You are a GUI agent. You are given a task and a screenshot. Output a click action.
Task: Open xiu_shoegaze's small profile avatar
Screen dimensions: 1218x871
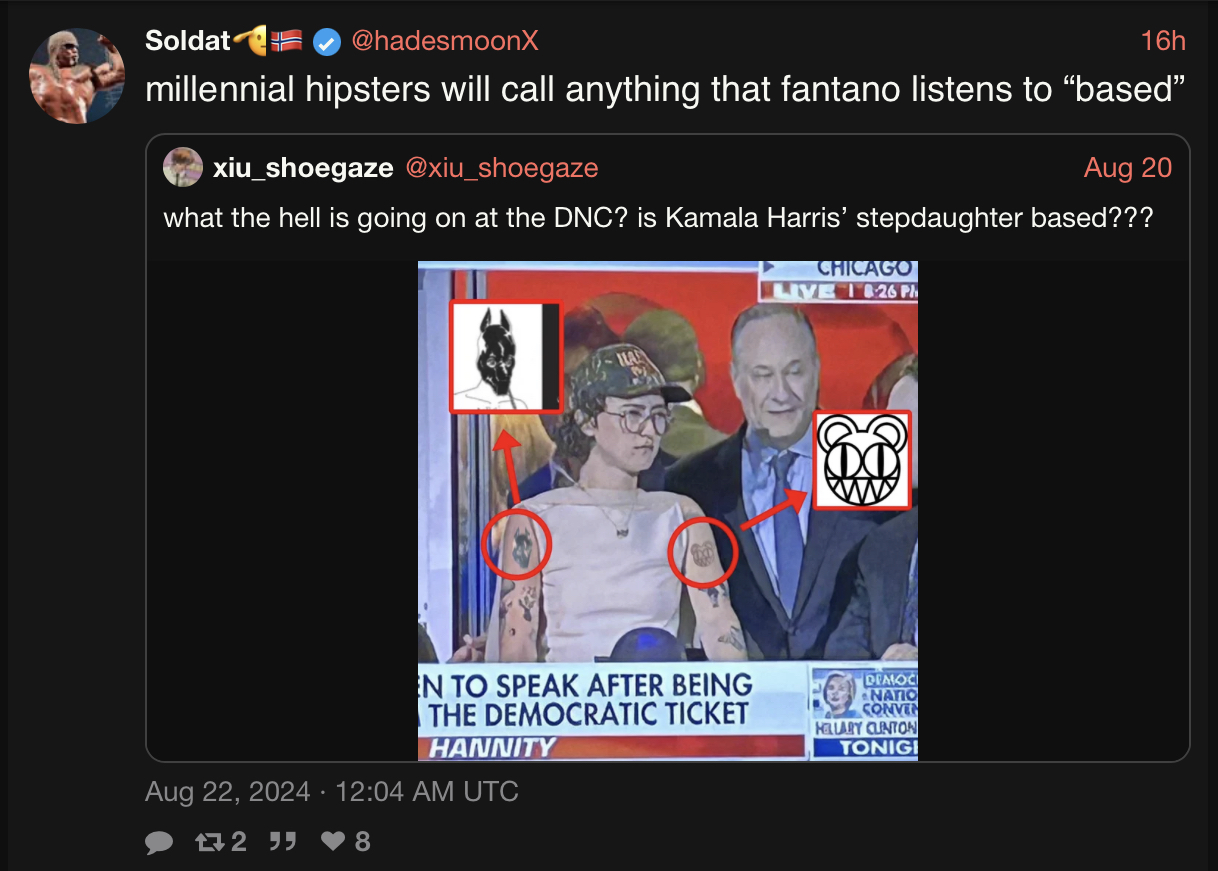pyautogui.click(x=183, y=167)
